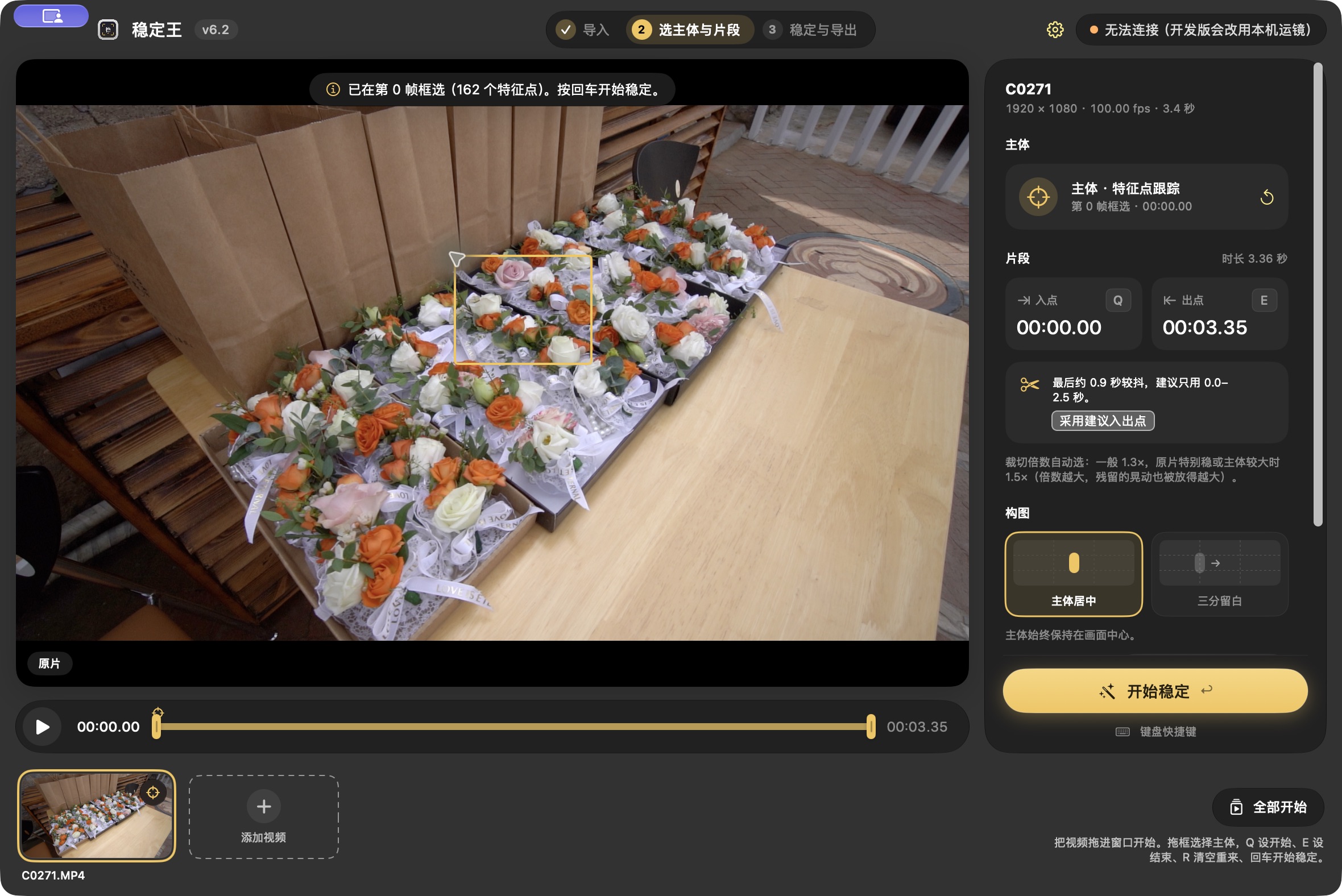Image resolution: width=1342 pixels, height=896 pixels.
Task: Click the timeline out-point handle
Action: click(871, 727)
